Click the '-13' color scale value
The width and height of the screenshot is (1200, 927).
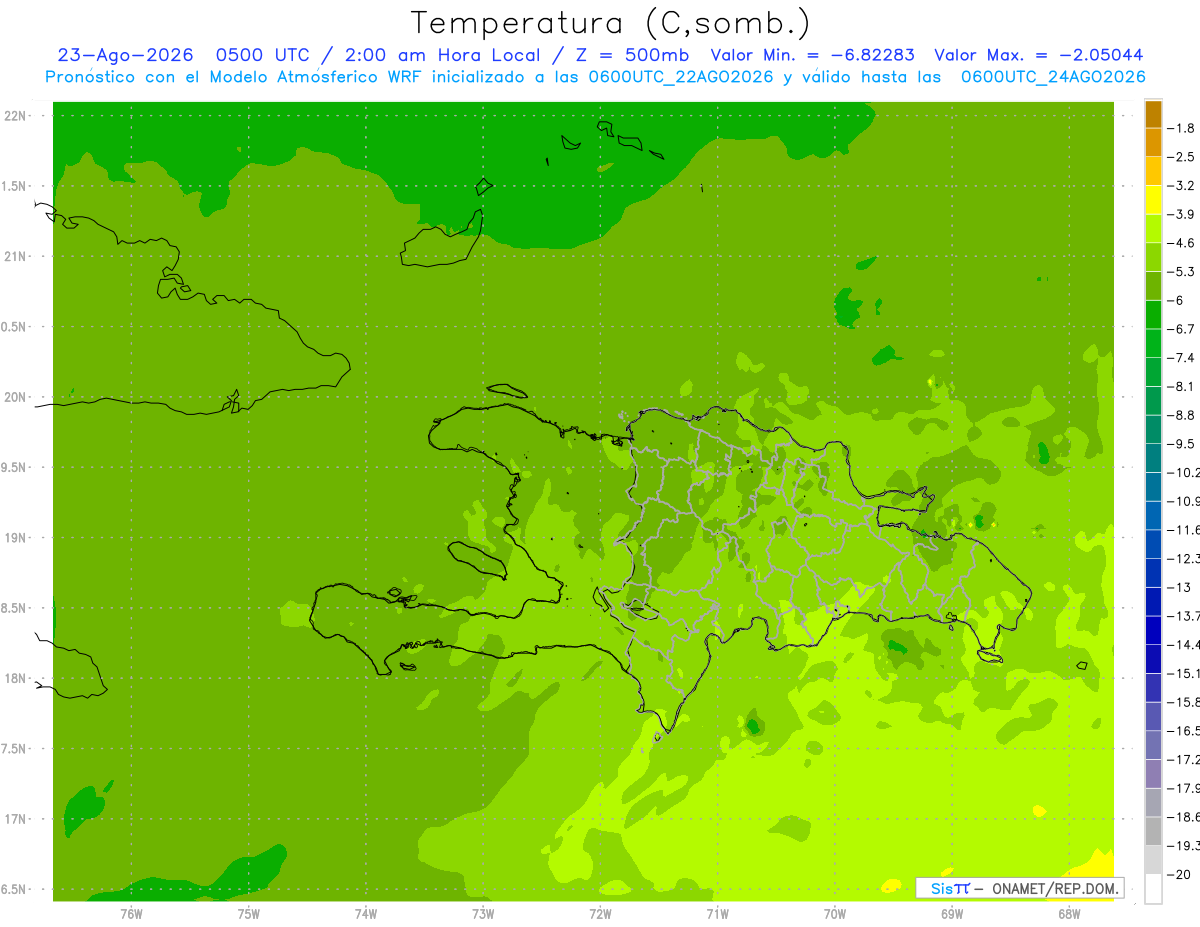1178,587
